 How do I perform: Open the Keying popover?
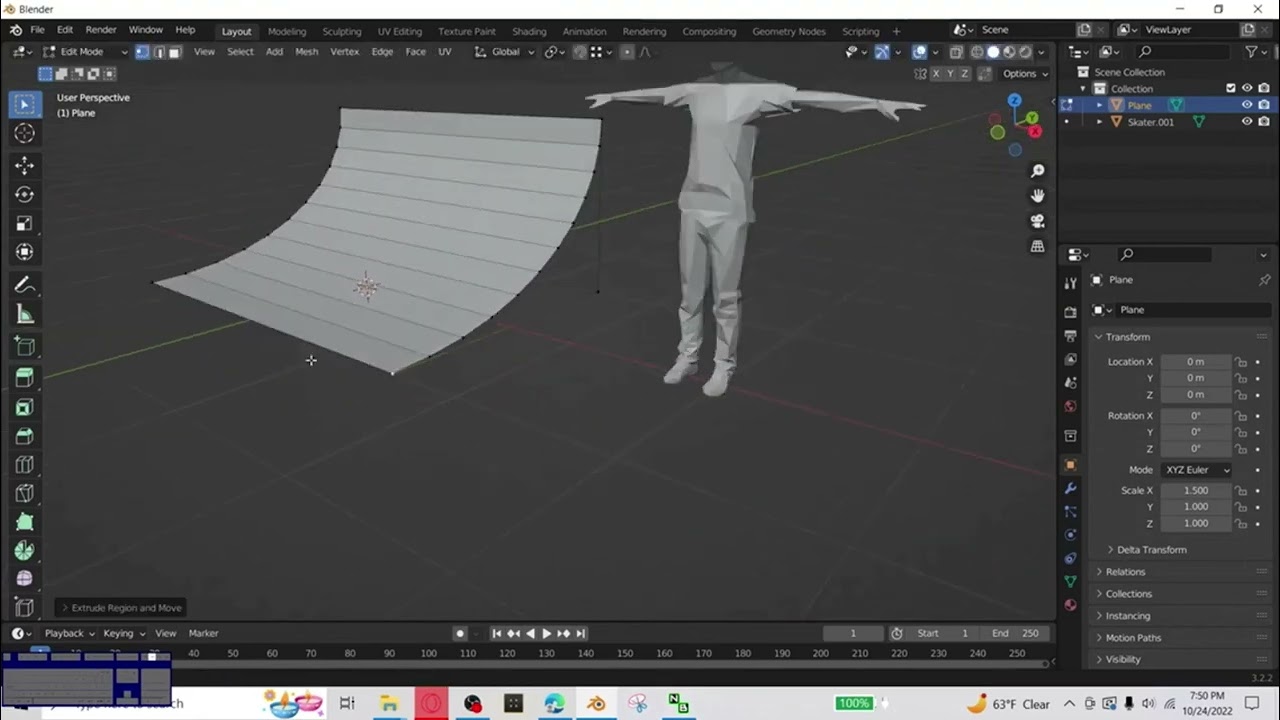124,633
